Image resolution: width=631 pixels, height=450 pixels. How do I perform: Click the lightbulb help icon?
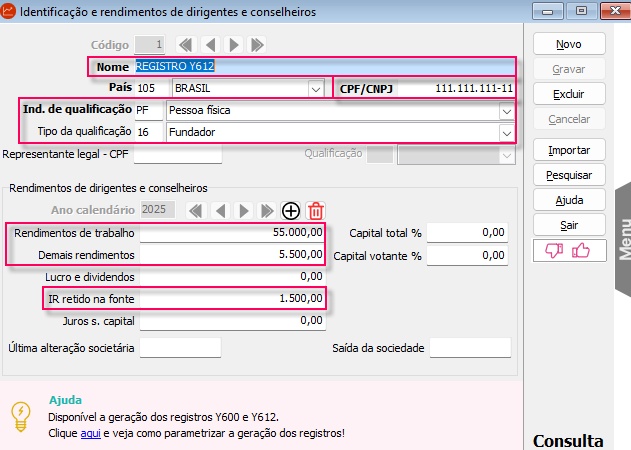21,417
